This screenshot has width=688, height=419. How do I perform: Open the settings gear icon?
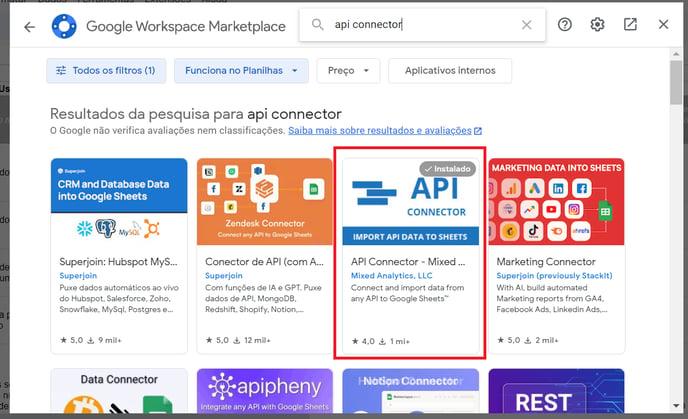click(x=597, y=24)
